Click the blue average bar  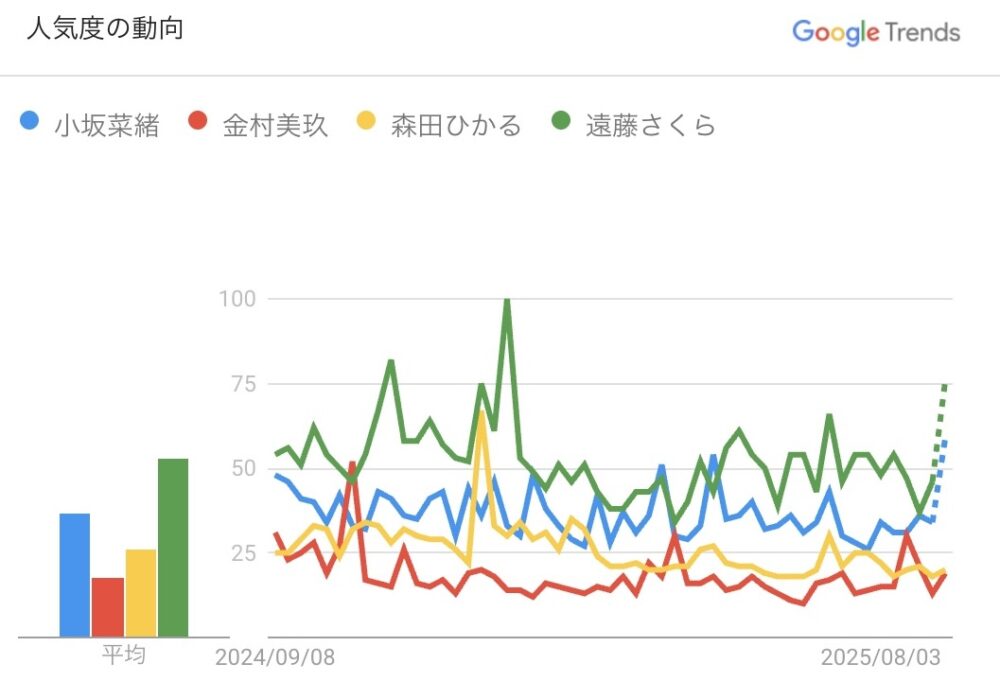pos(75,575)
